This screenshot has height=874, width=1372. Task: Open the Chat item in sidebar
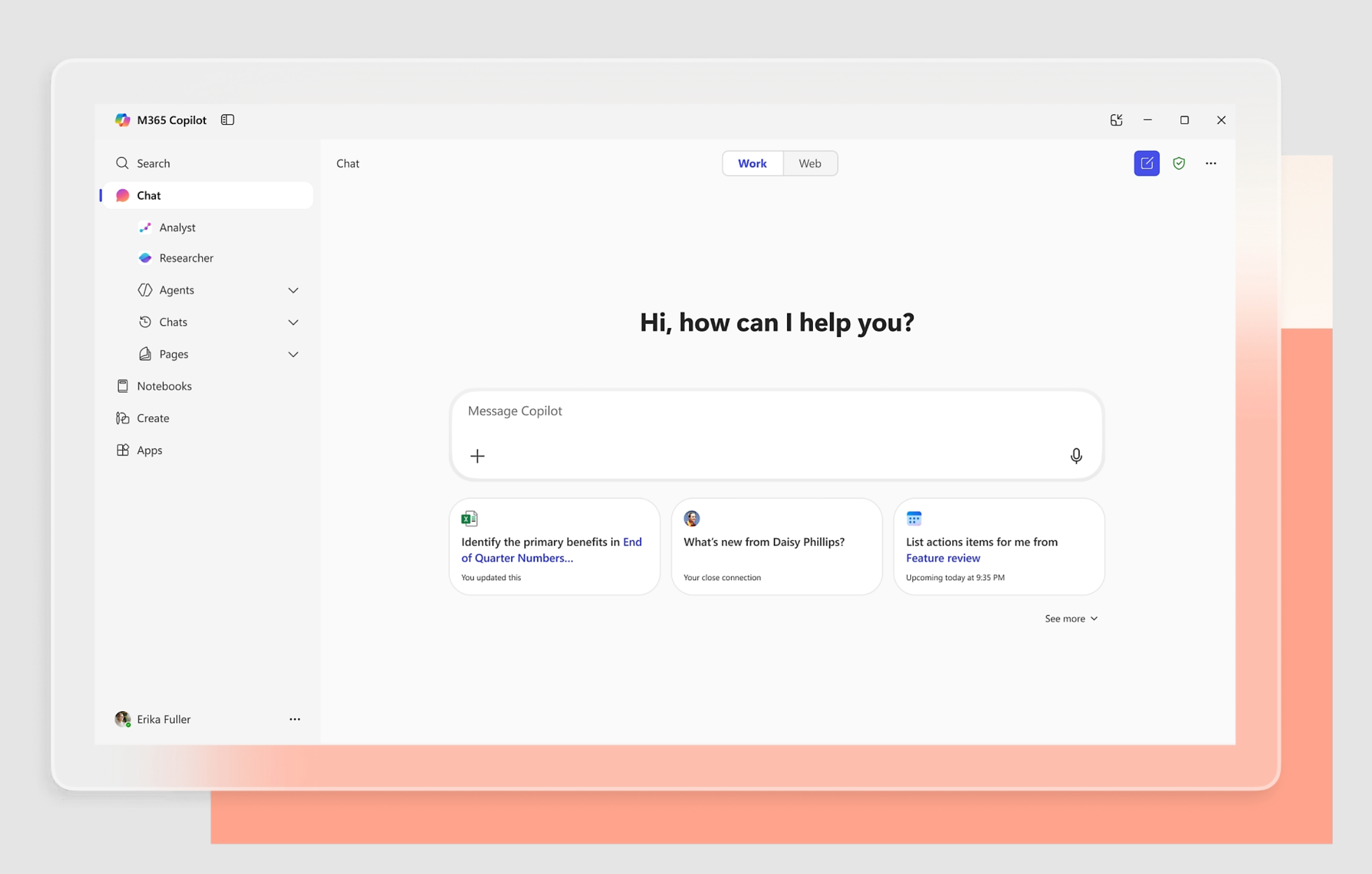pyautogui.click(x=208, y=195)
